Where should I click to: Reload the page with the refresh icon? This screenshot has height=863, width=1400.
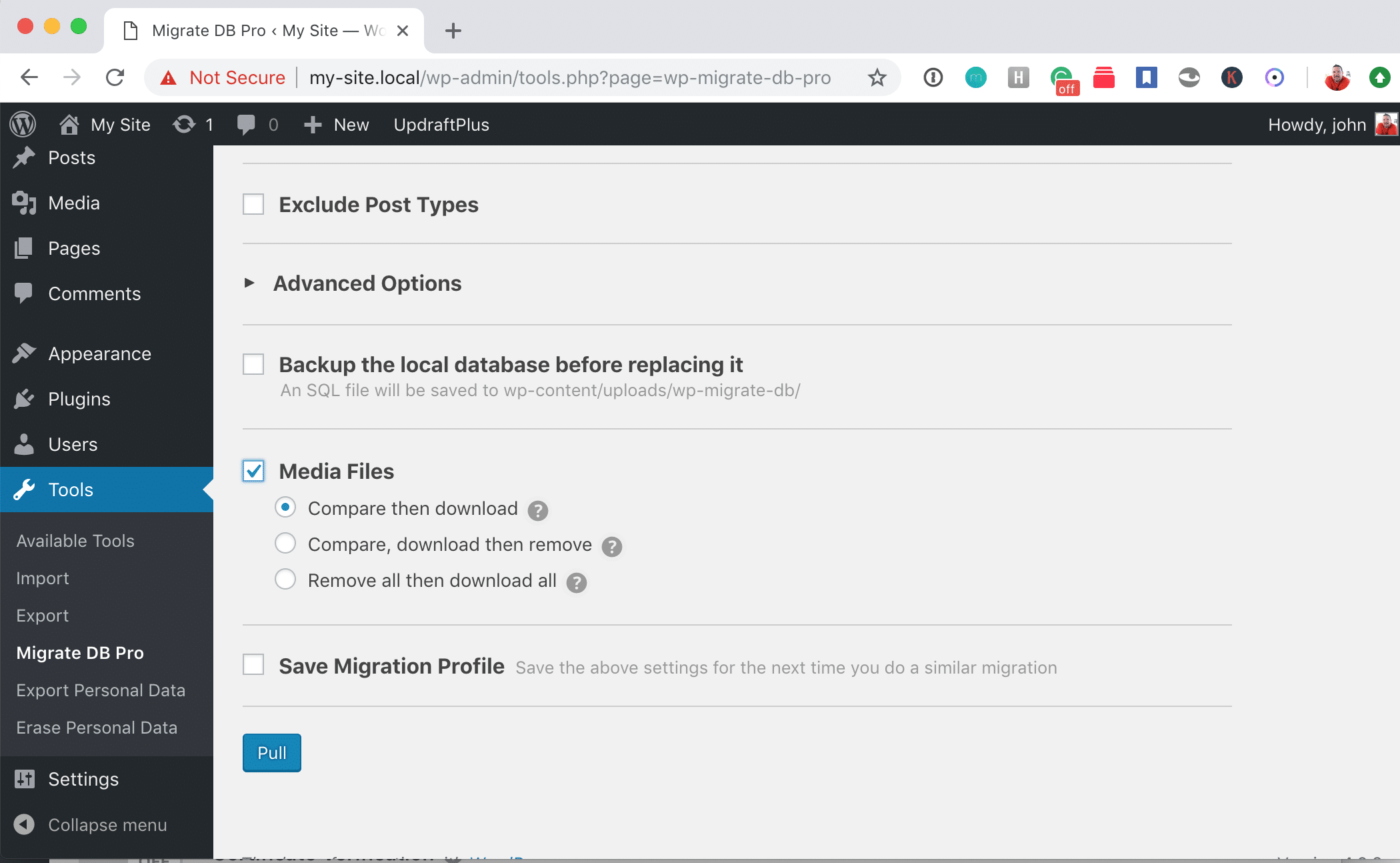[x=115, y=78]
